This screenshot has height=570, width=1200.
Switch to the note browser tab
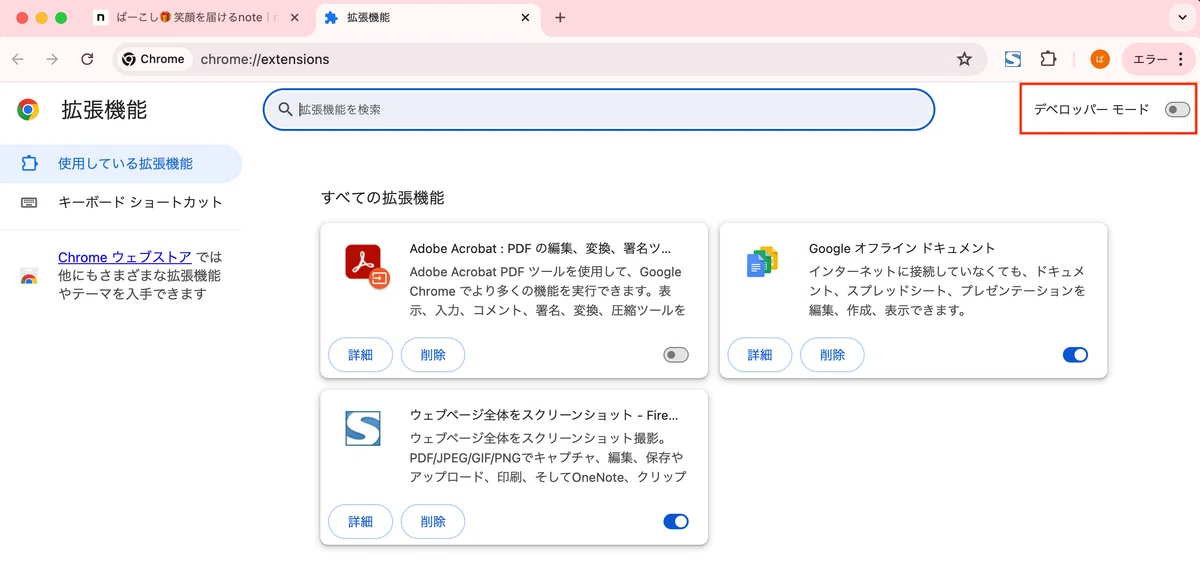tap(196, 18)
